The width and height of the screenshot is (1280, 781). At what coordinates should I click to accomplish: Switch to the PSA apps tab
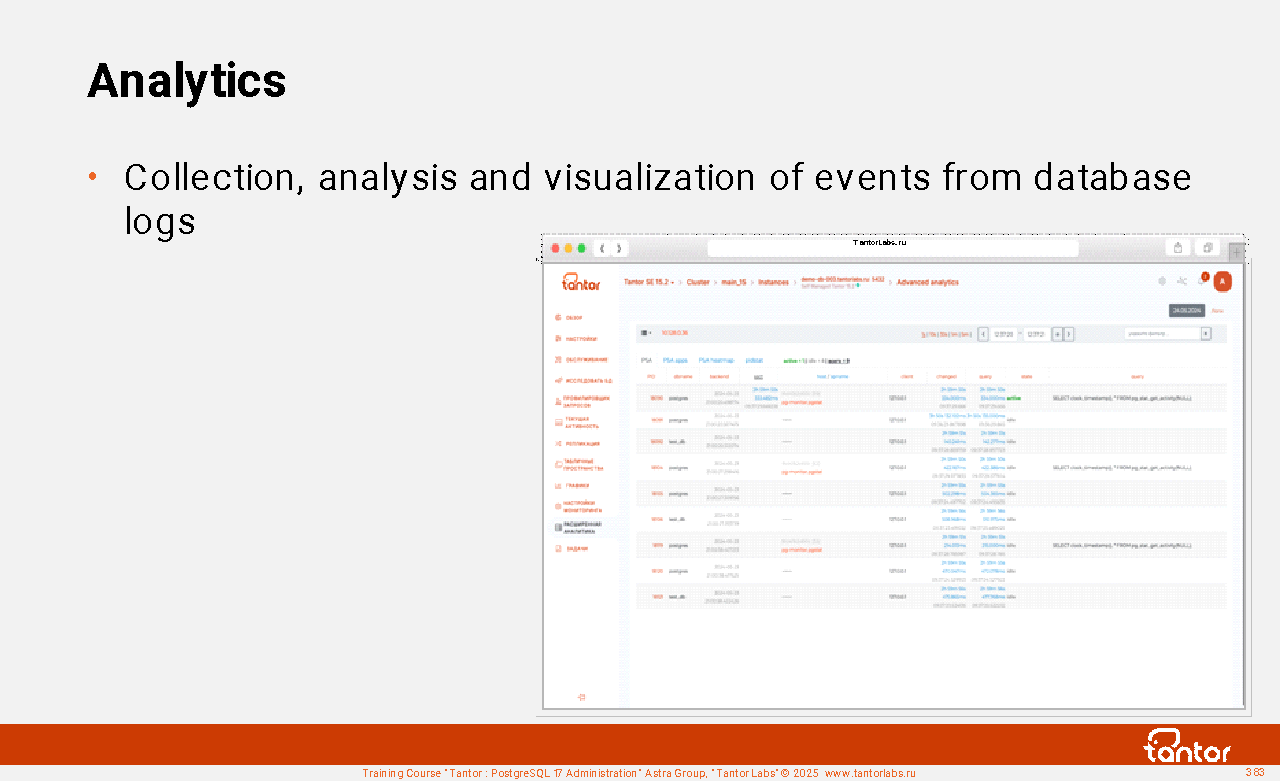675,360
